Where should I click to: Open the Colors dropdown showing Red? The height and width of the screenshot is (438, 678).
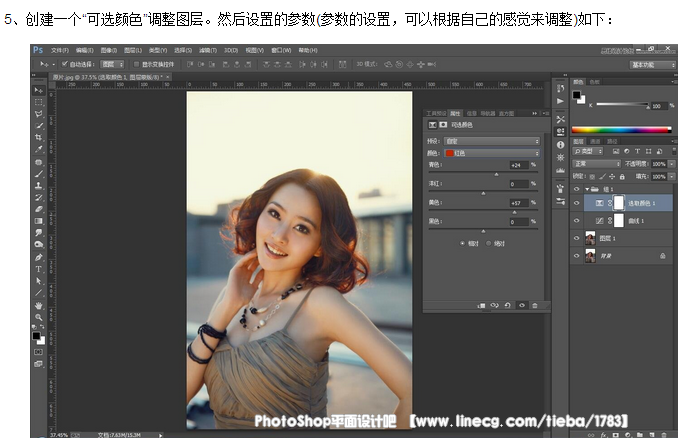[492, 153]
